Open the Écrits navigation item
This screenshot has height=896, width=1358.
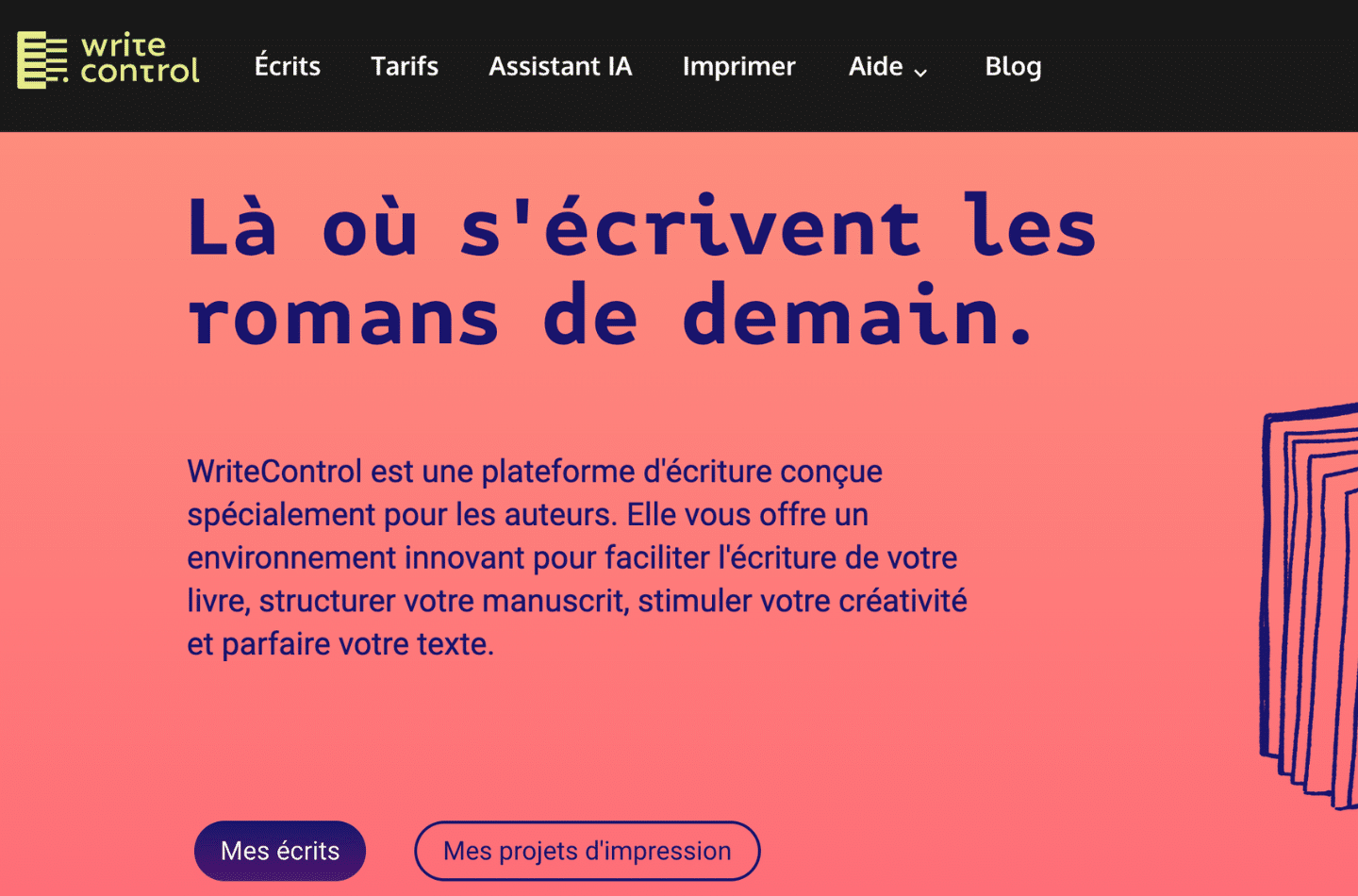[x=288, y=66]
